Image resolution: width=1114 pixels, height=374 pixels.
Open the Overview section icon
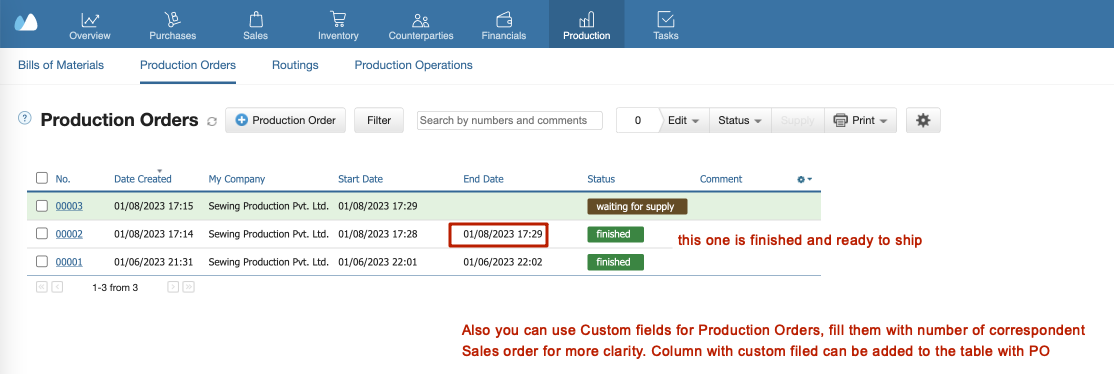(x=90, y=19)
